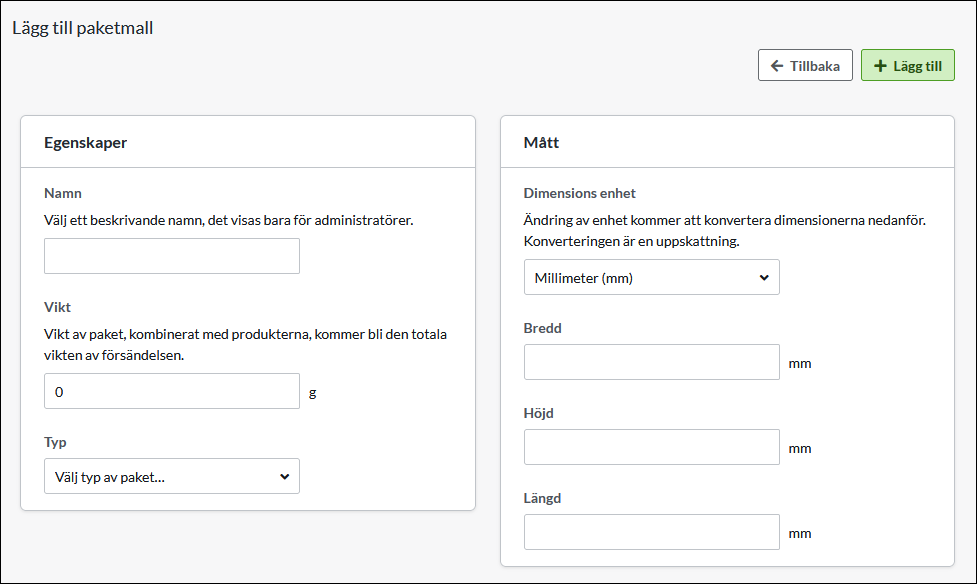Image resolution: width=977 pixels, height=584 pixels.
Task: Click the chevron on the Typ dropdown
Action: click(284, 476)
